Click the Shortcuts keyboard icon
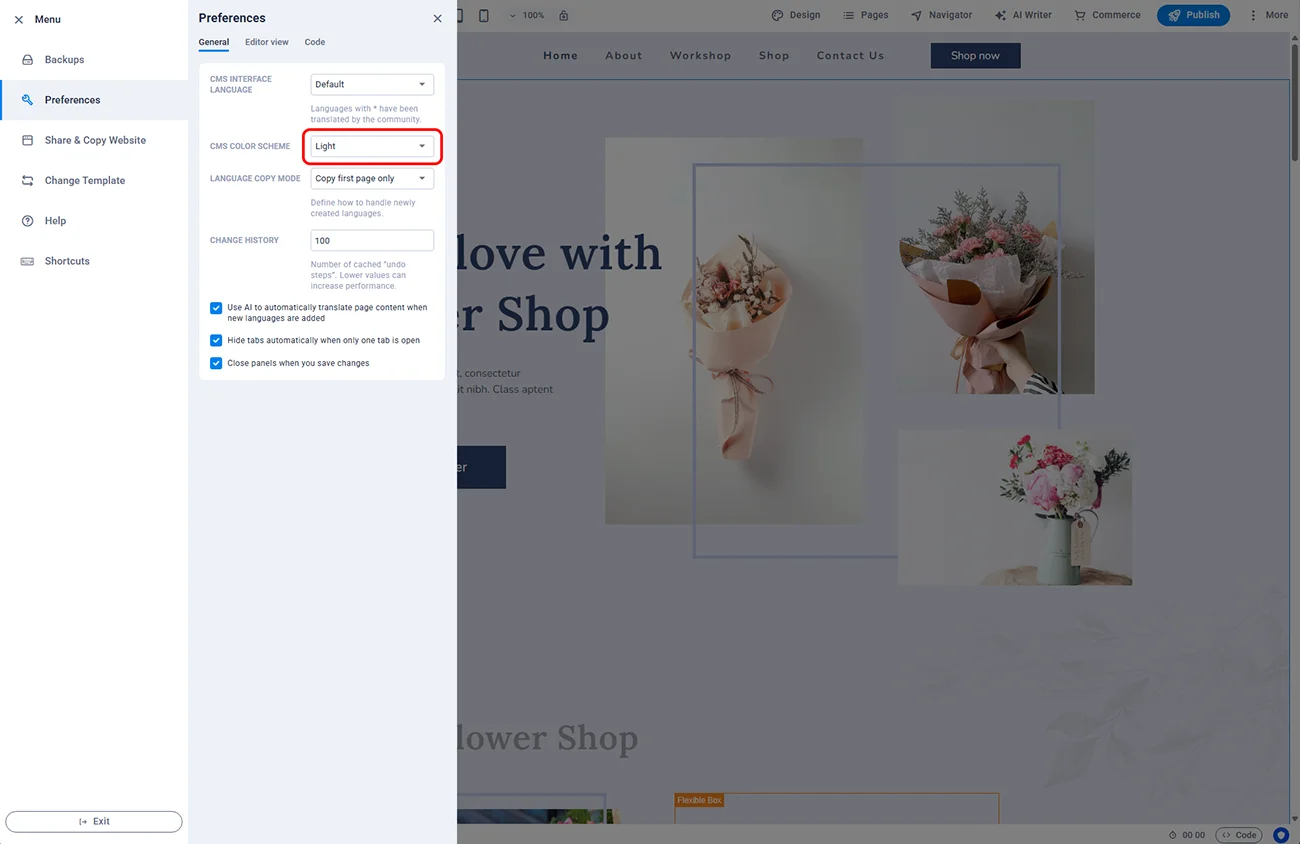The width and height of the screenshot is (1300, 844). (27, 261)
